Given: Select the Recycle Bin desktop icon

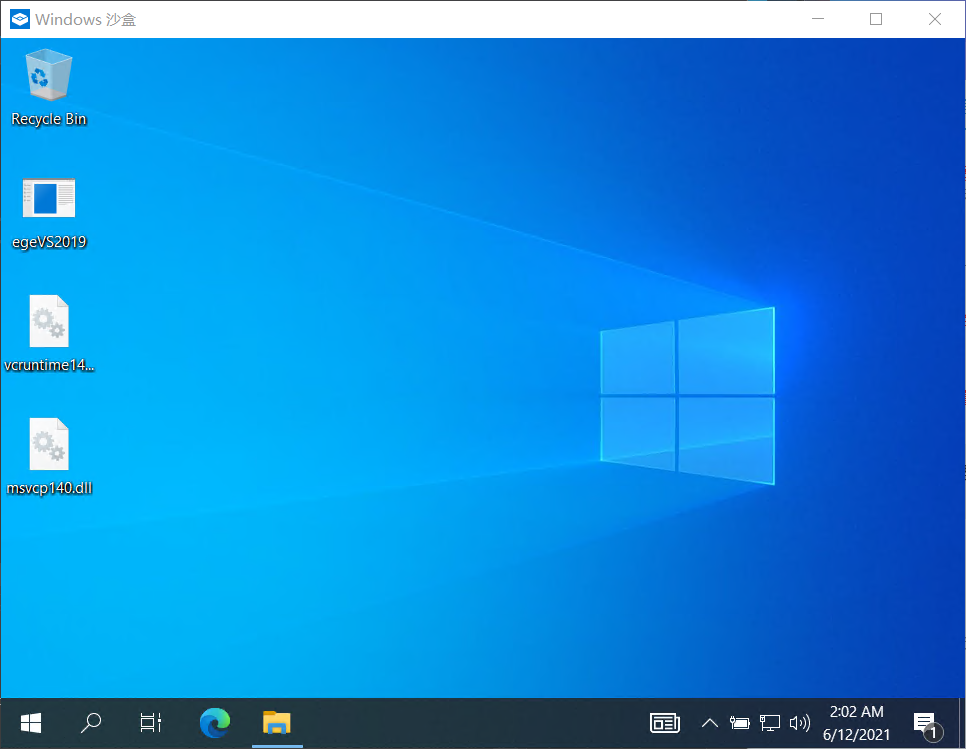Looking at the screenshot, I should 49,75.
